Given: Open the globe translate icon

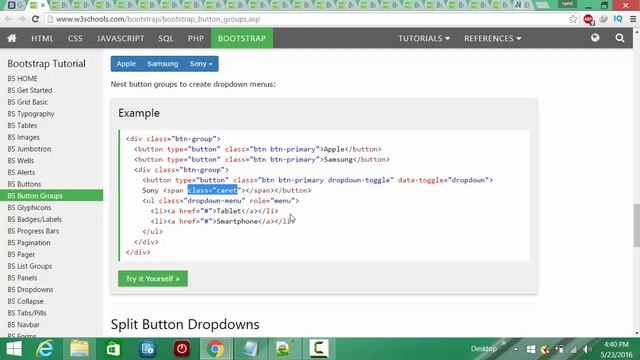Looking at the screenshot, I should pyautogui.click(x=595, y=38).
